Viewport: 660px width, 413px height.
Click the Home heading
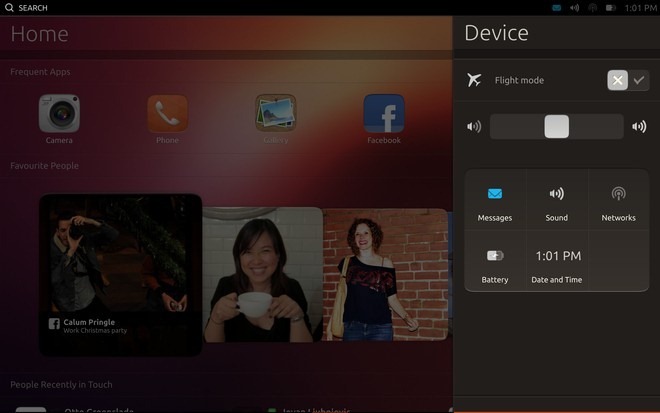[40, 34]
